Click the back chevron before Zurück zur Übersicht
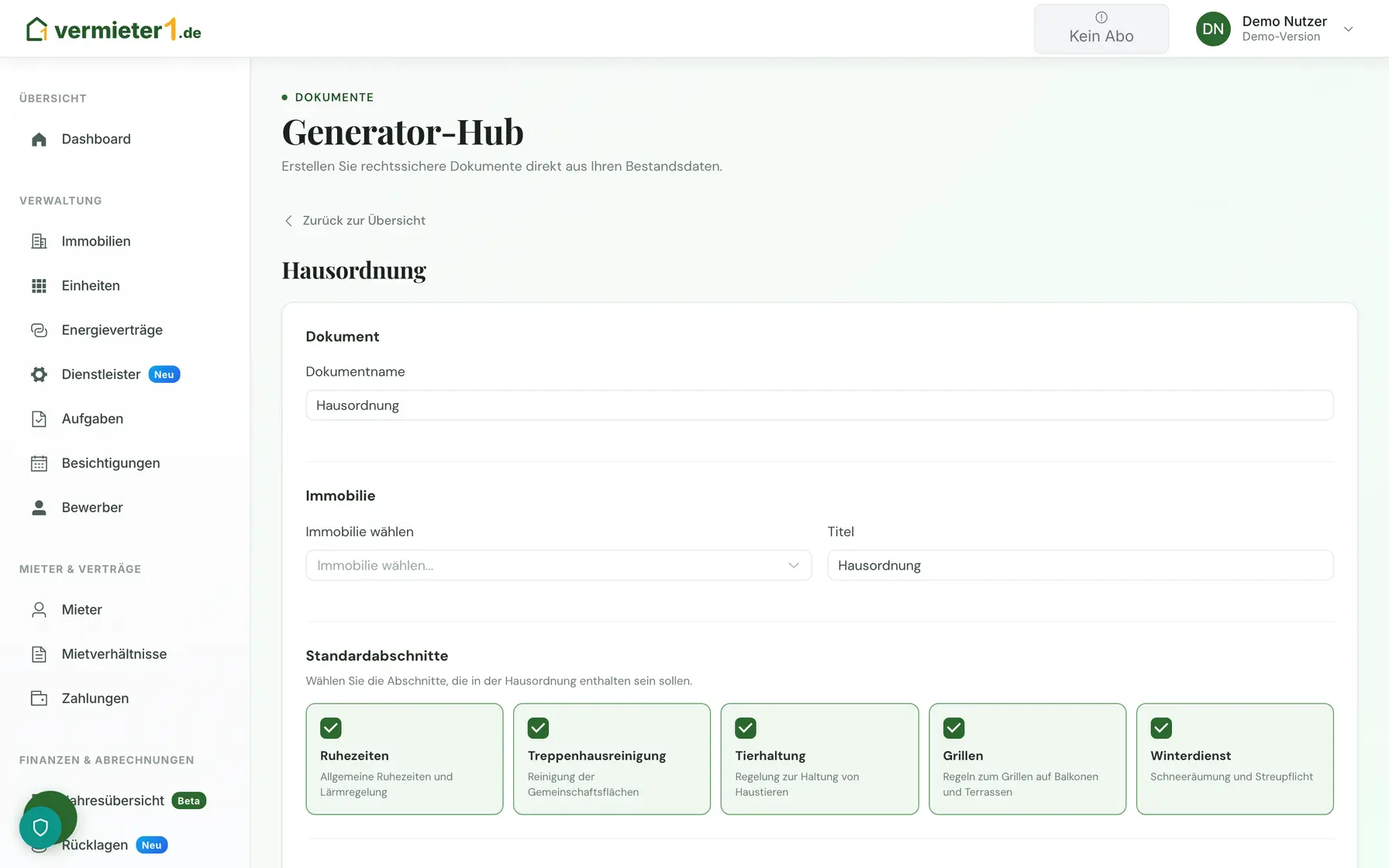This screenshot has height=868, width=1389. tap(288, 221)
